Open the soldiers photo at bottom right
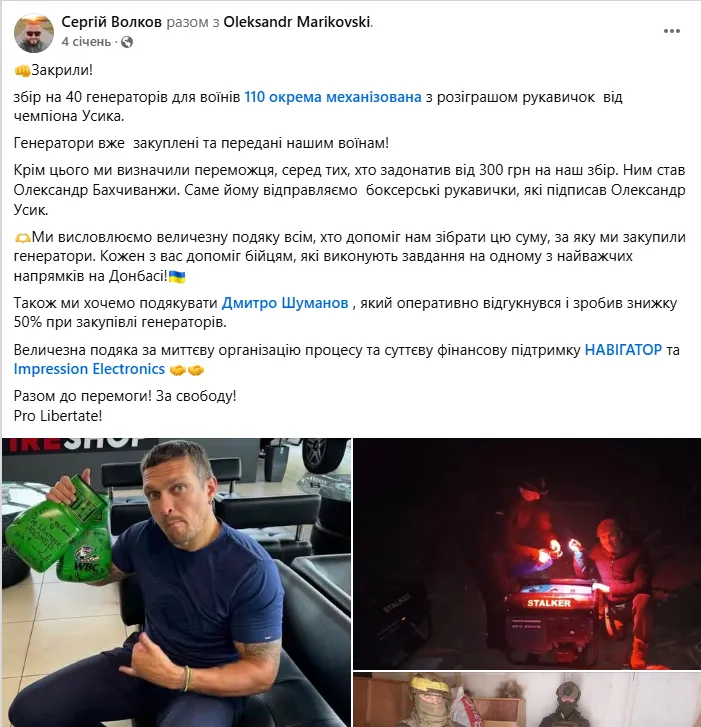The height and width of the screenshot is (727, 701). coord(527,700)
